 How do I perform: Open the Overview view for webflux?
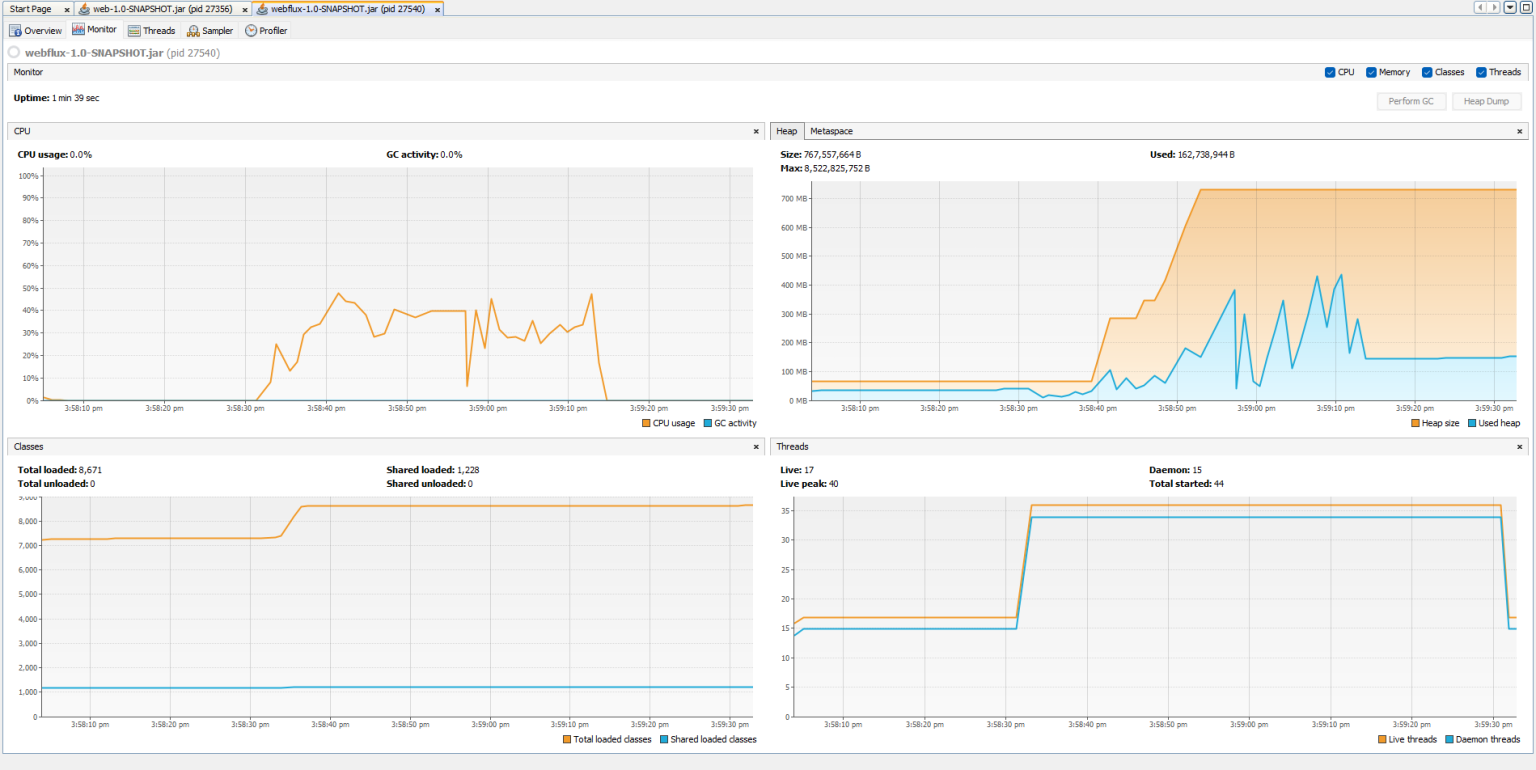point(35,30)
